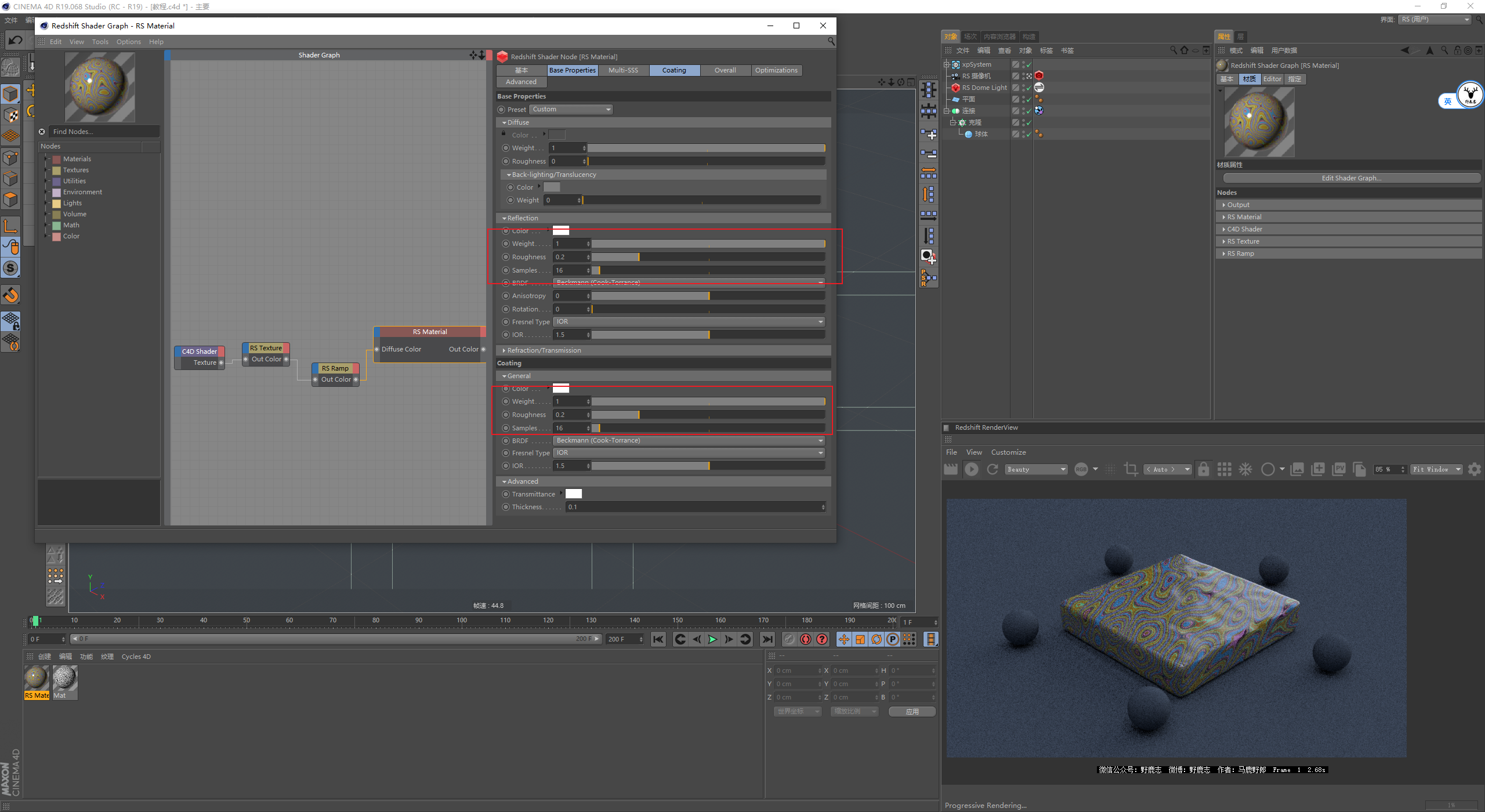The width and height of the screenshot is (1485, 812).
Task: Activate the crop render region icon
Action: coord(1131,469)
